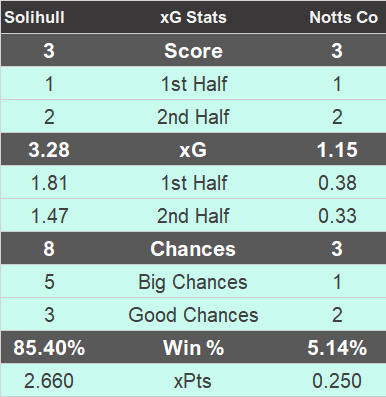Select Notts Co's 1.15 xG value
The image size is (386, 397).
(337, 150)
